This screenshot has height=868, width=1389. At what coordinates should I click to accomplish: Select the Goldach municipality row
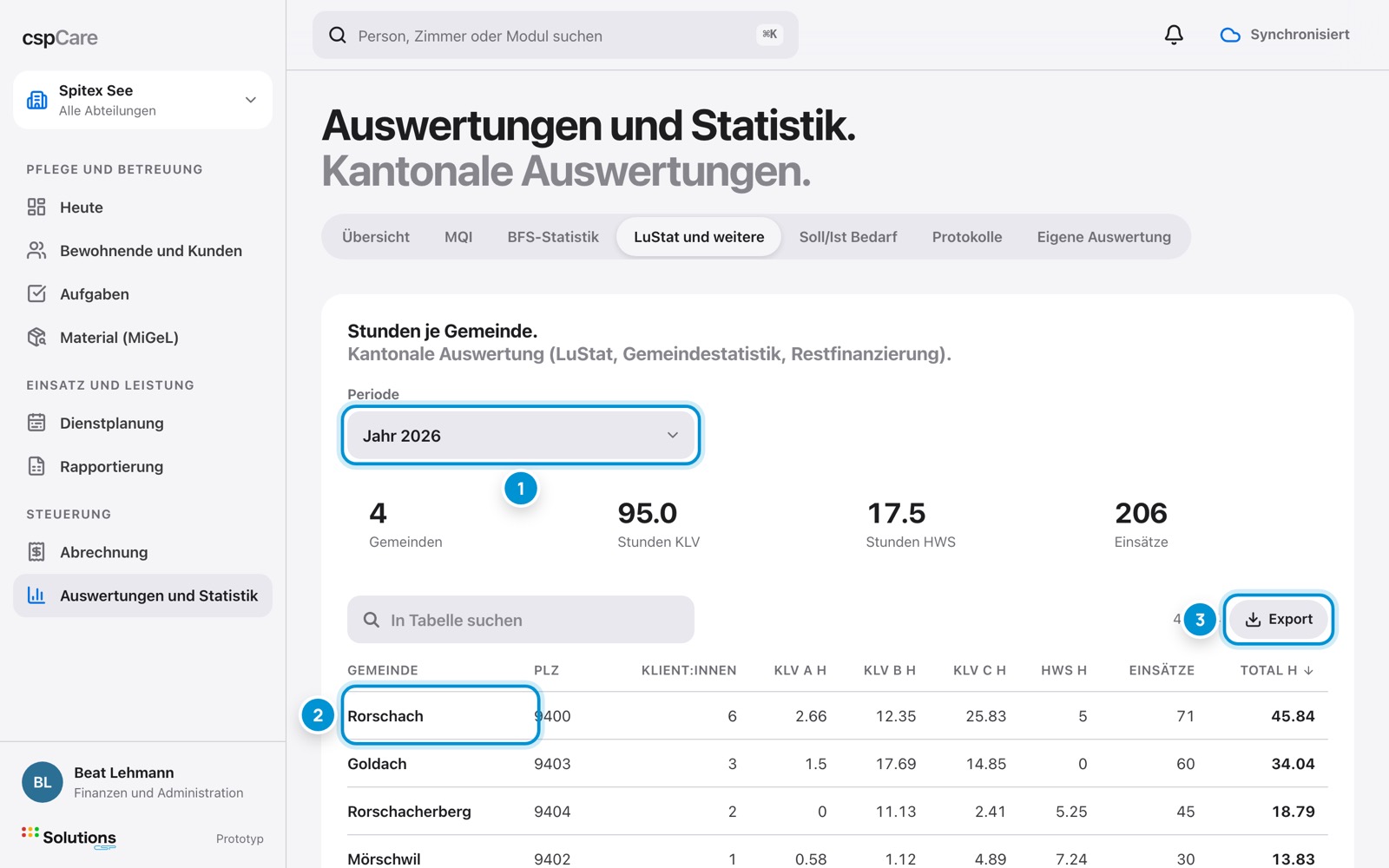838,764
